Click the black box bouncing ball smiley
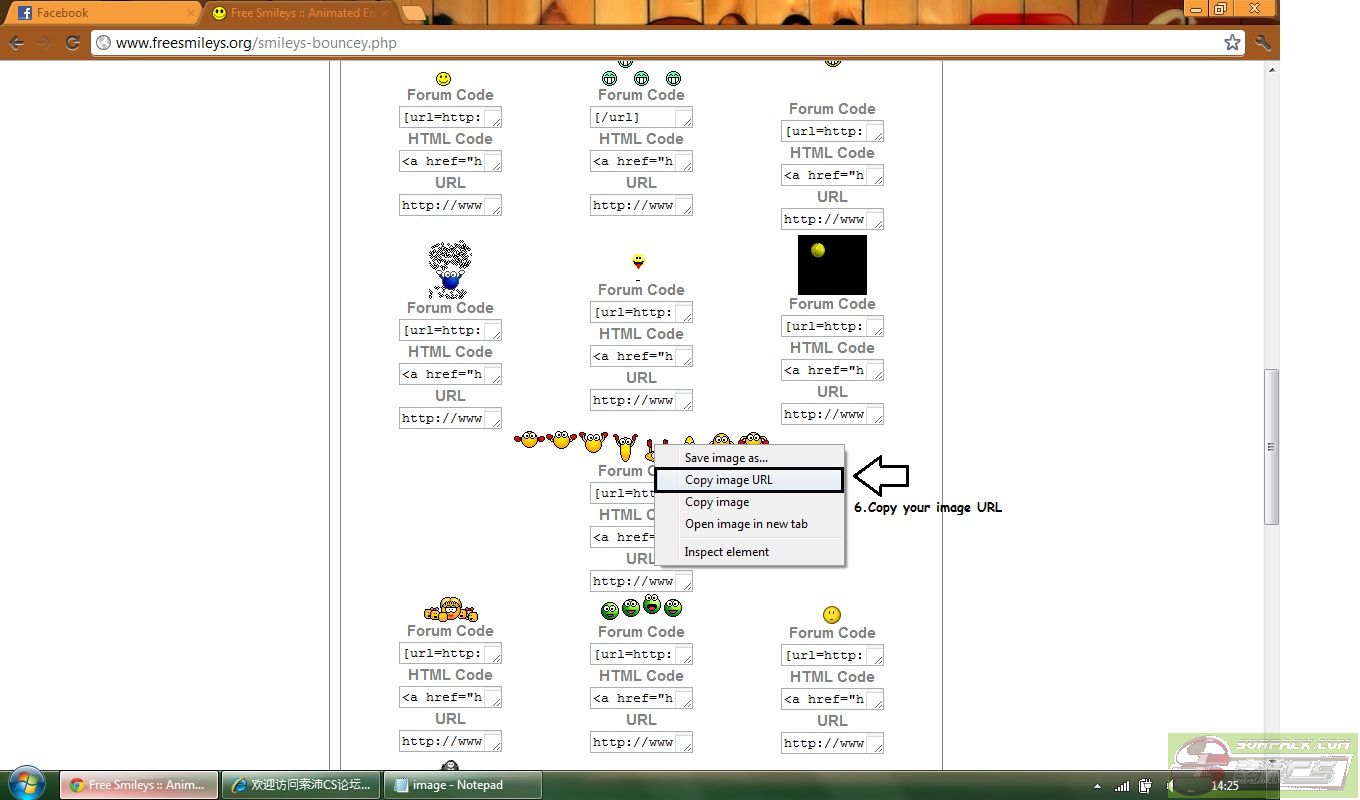This screenshot has width=1360, height=800. coord(832,265)
